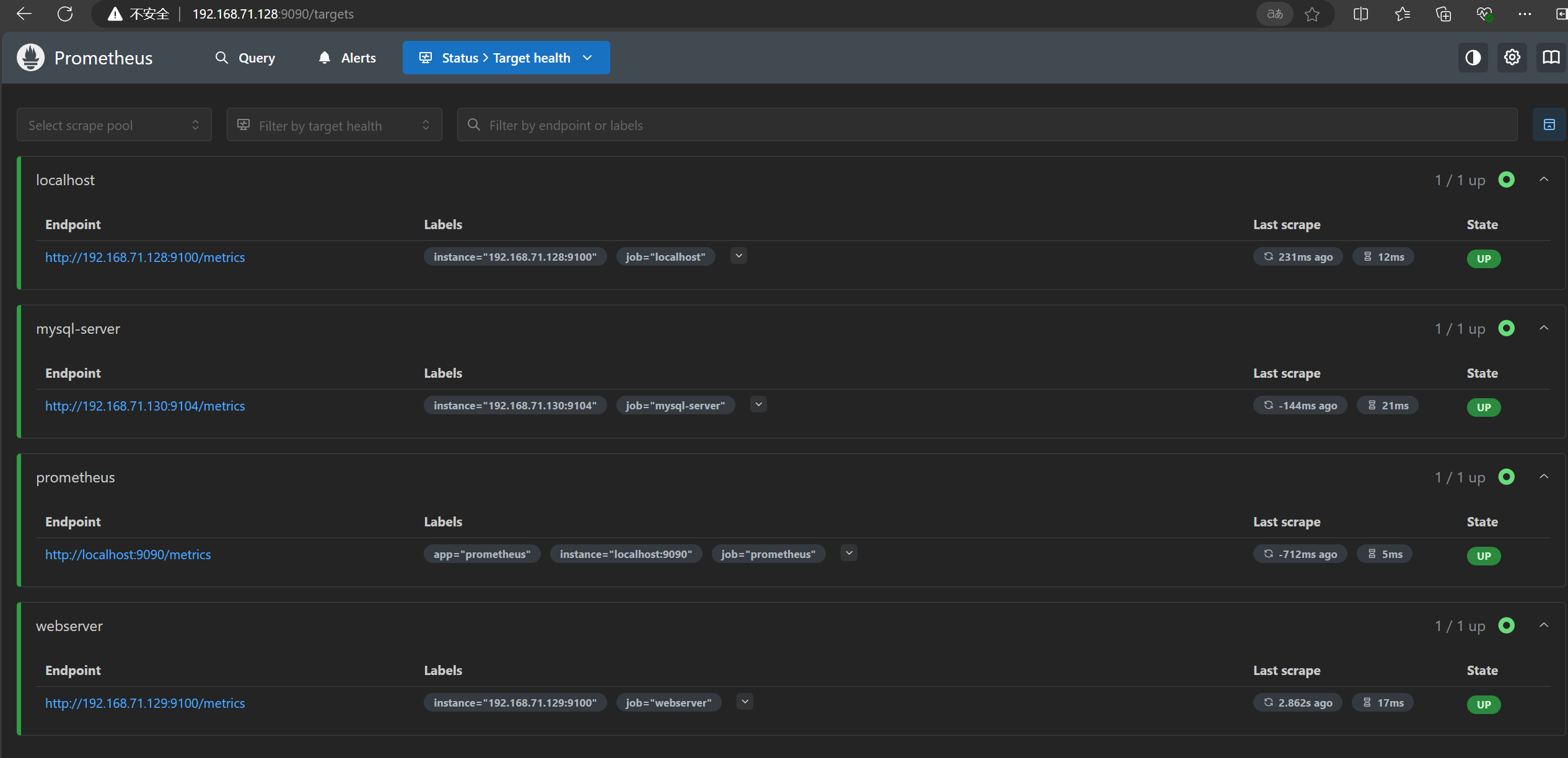
Task: Click the "-712ms ago" last scrape badge
Action: (1300, 554)
